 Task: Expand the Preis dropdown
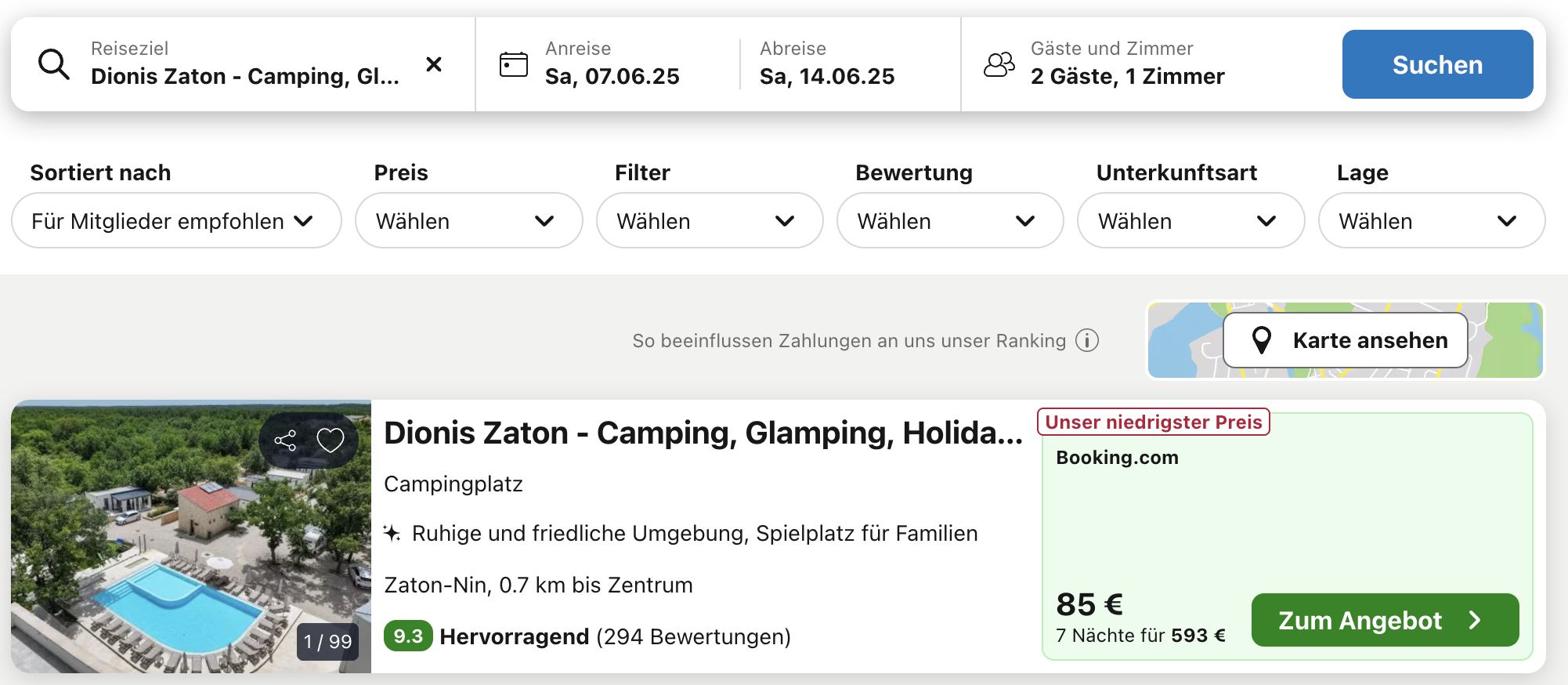pos(468,221)
